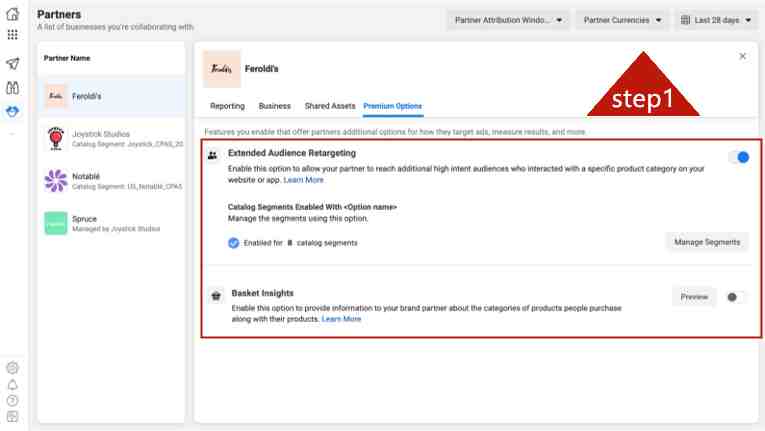Screen dimensions: 765x431
Task: Open the Last 28 days date dropdown
Action: click(717, 20)
